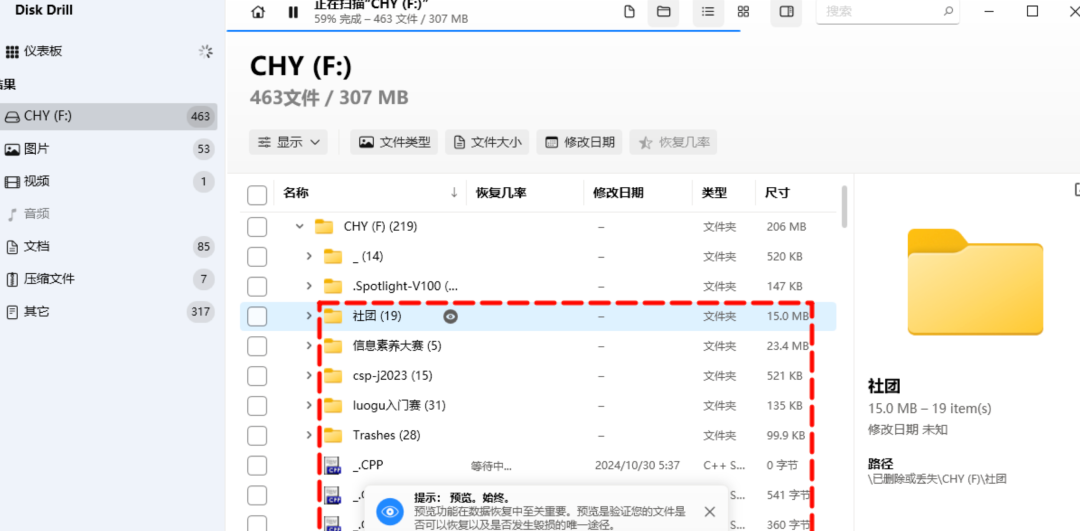Screen dimensions: 1080x531
Task: Expand the Trashes (28) folder
Action: click(x=309, y=435)
